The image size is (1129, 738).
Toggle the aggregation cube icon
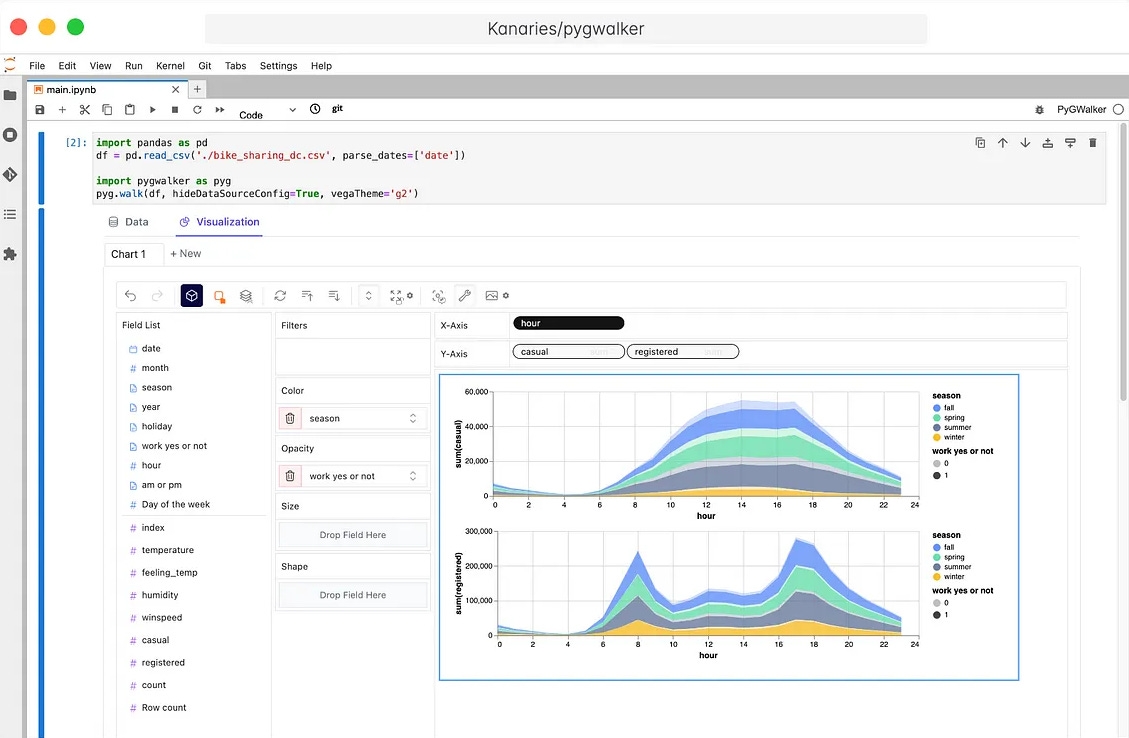pyautogui.click(x=192, y=296)
